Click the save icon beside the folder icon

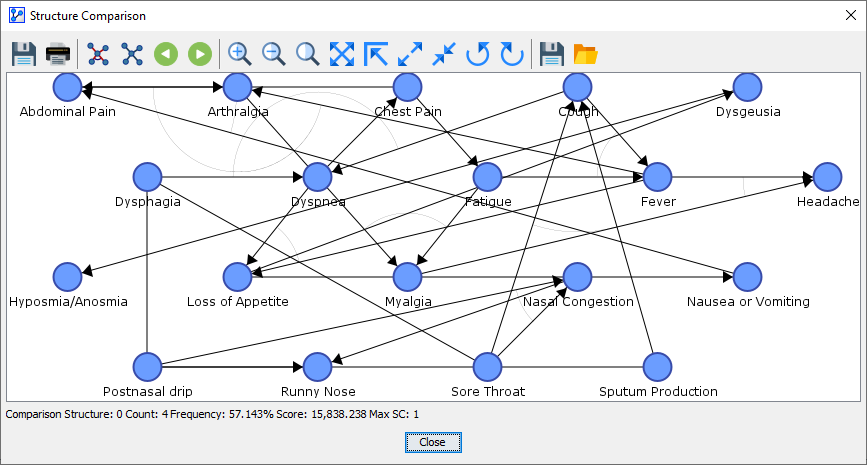click(552, 54)
